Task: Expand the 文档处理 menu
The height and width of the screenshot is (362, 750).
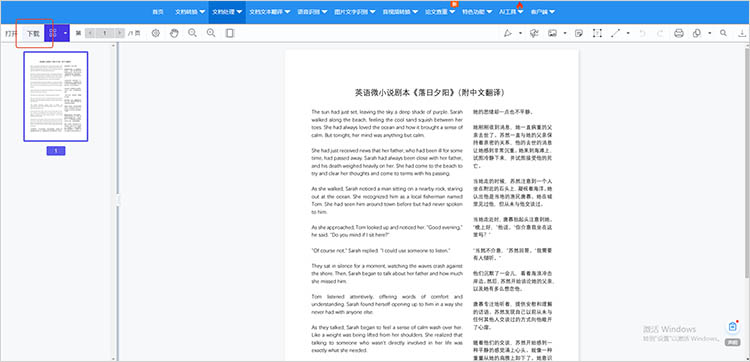Action: [x=227, y=12]
